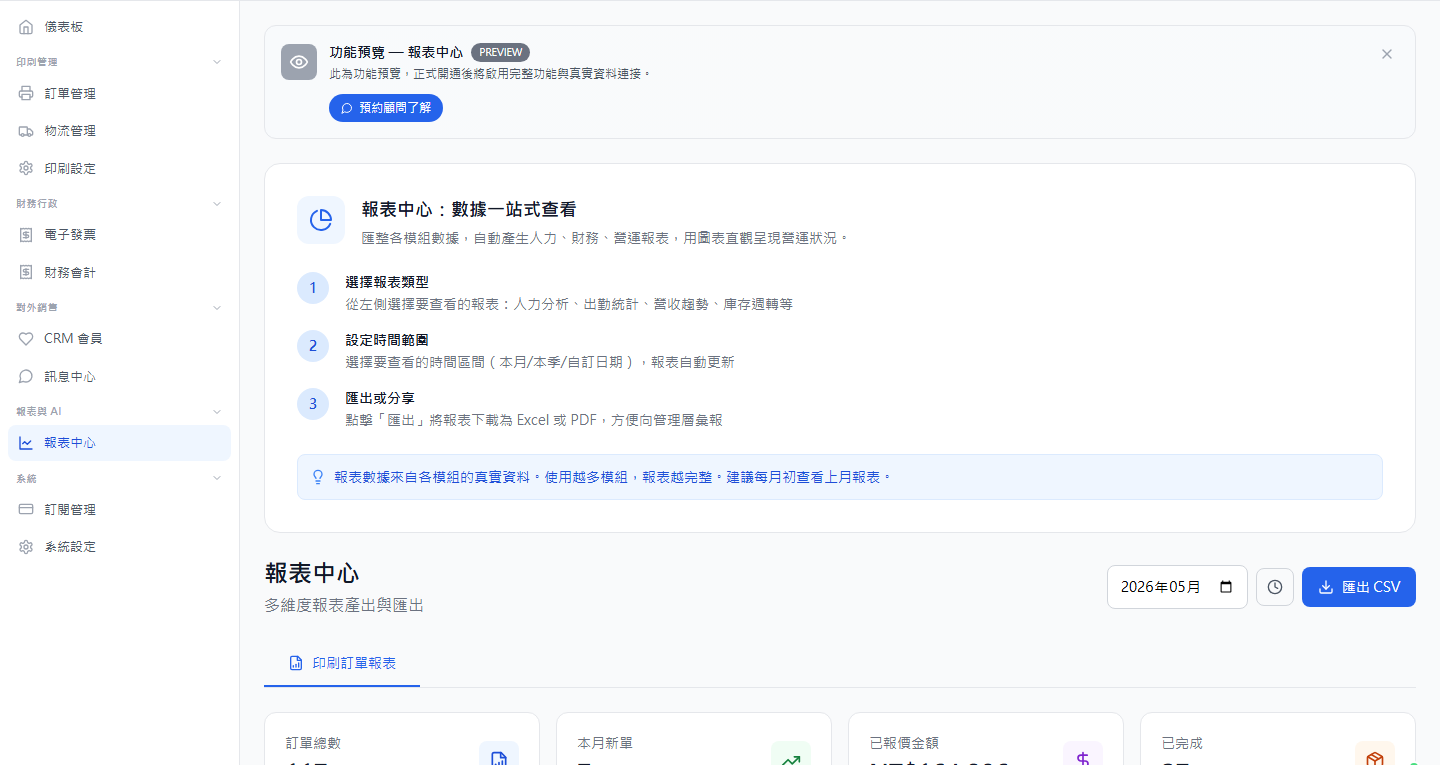
Task: Click the clock history icon button
Action: pos(1275,587)
